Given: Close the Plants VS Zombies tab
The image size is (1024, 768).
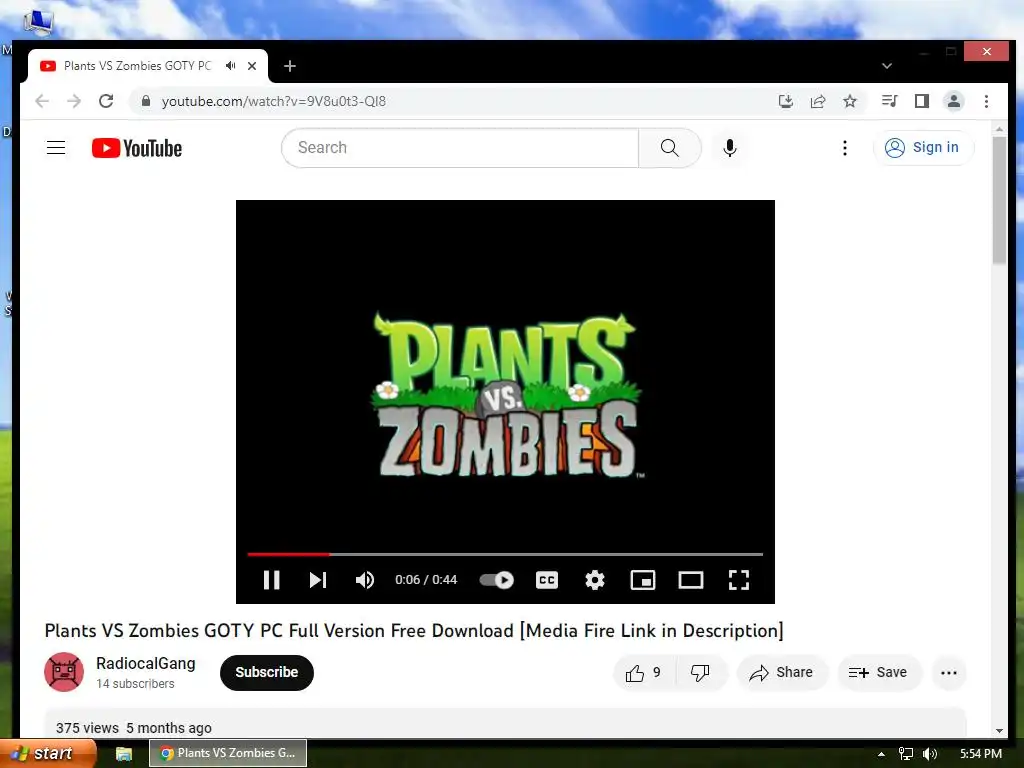Looking at the screenshot, I should (252, 66).
